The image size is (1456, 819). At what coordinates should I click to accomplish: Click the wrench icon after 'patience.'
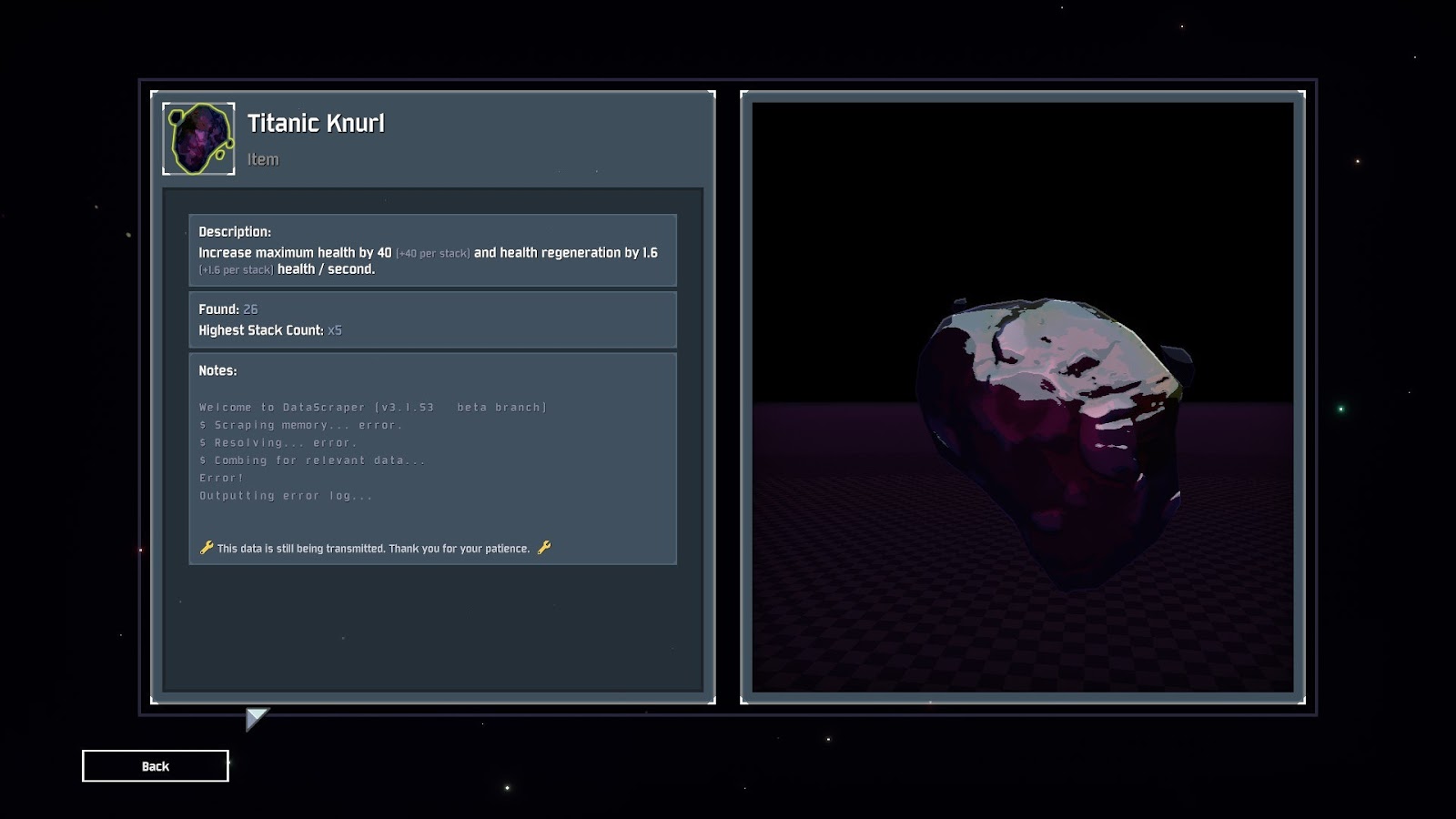point(544,548)
